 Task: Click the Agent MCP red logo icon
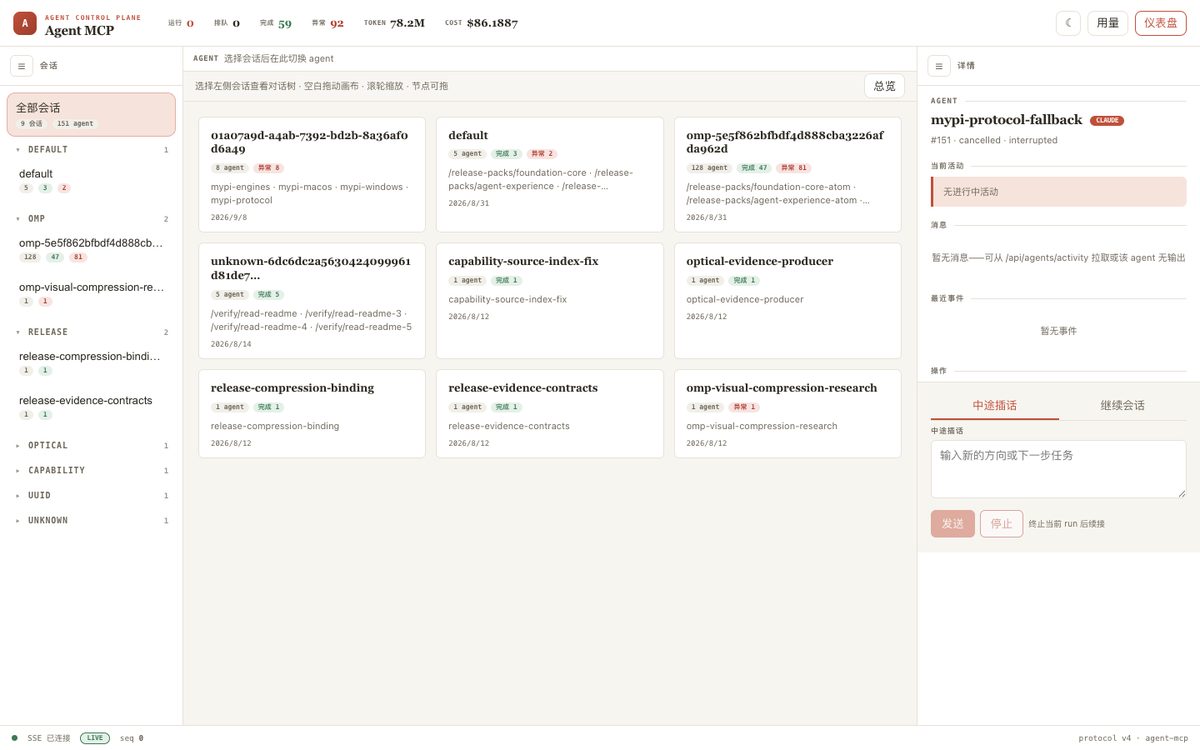click(25, 23)
